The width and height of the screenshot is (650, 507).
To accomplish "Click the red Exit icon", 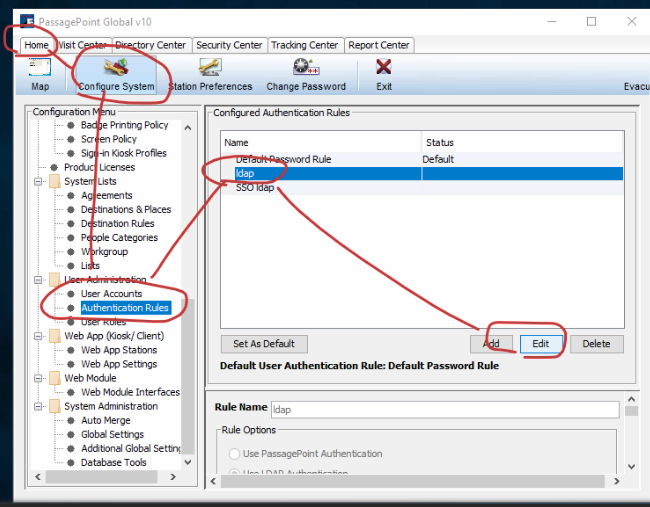I will [383, 68].
